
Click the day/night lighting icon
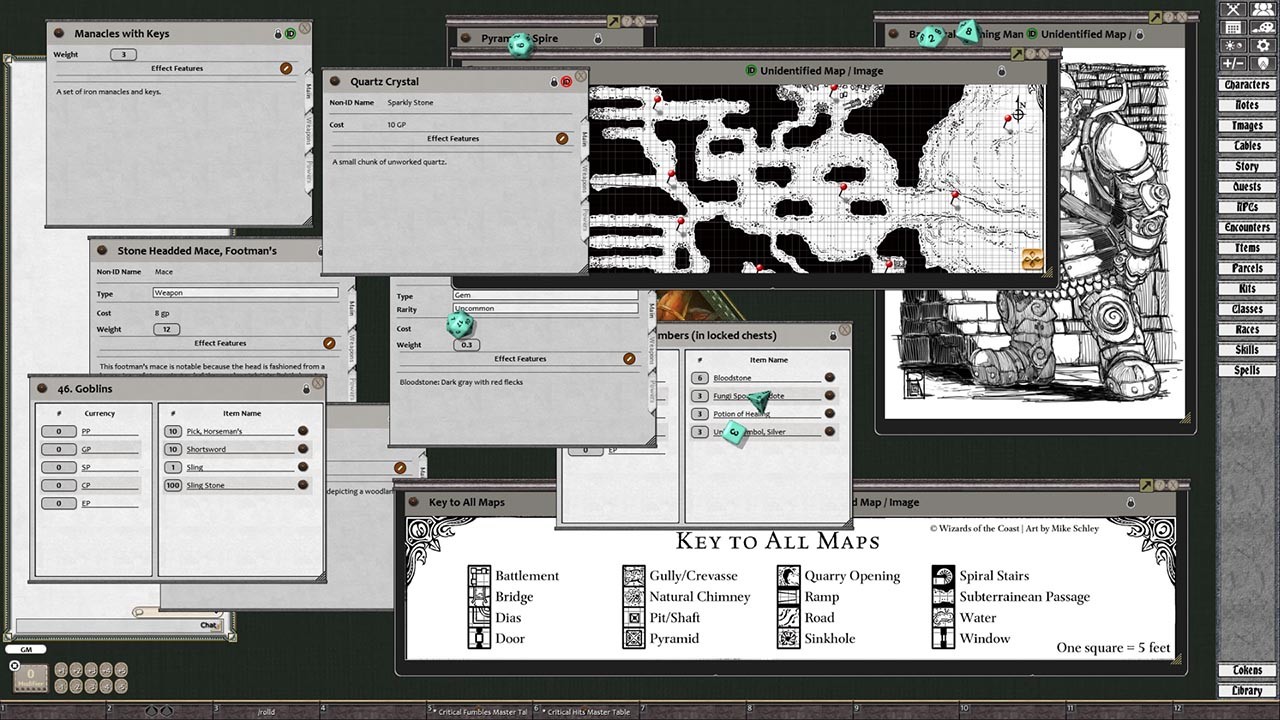(x=1234, y=44)
